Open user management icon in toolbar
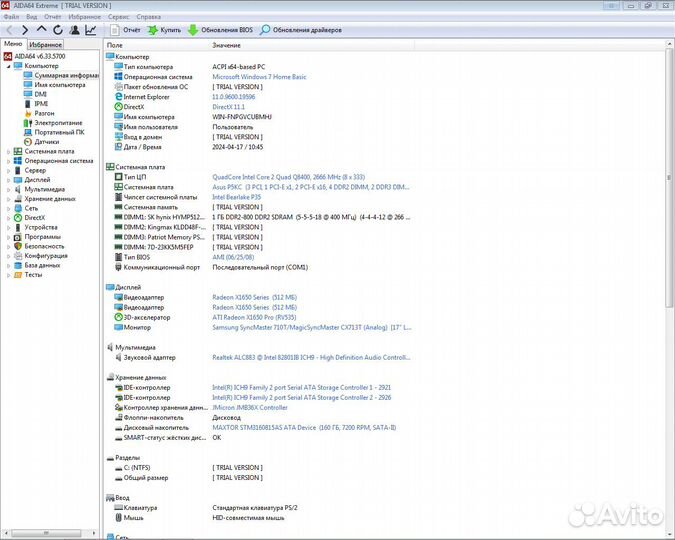This screenshot has height=540, width=675. point(74,30)
